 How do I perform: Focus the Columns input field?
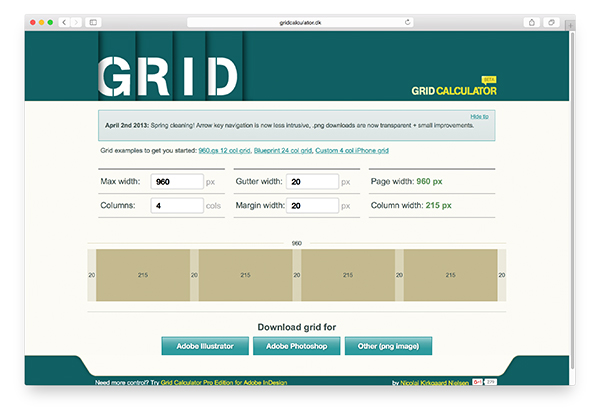(x=177, y=206)
